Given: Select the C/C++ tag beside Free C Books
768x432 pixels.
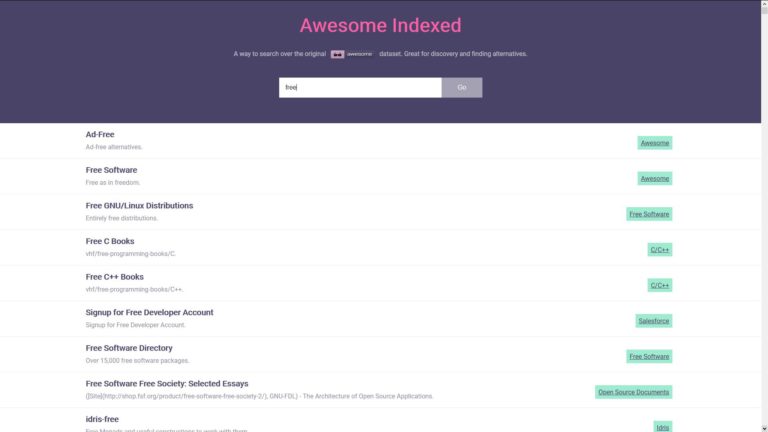Looking at the screenshot, I should 659,250.
